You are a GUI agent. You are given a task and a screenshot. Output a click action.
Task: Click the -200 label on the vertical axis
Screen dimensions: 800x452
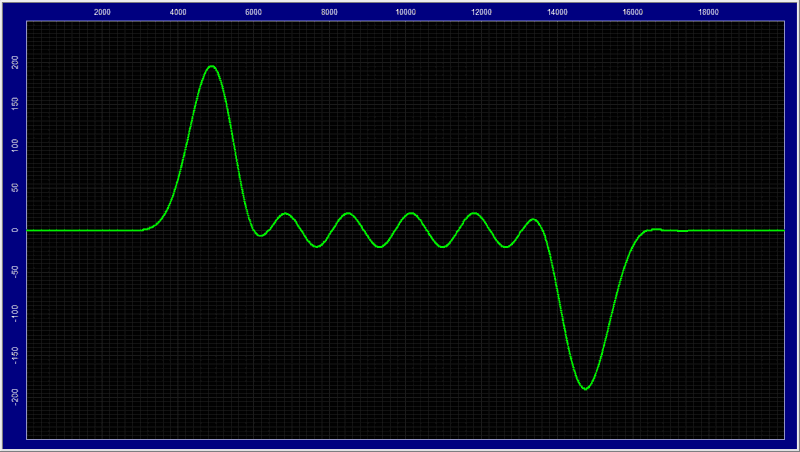(x=15, y=397)
